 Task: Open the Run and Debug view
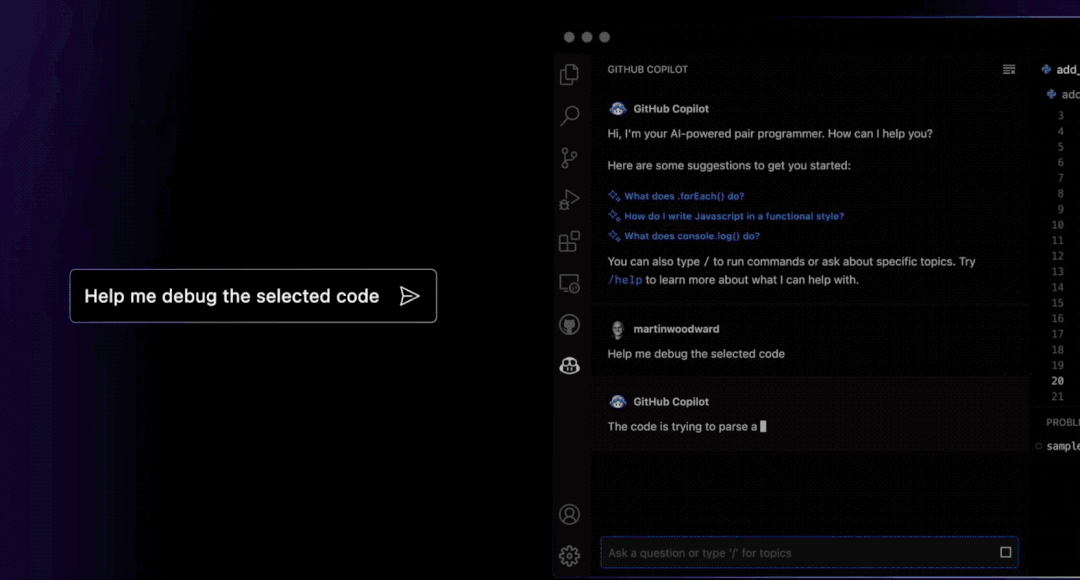click(570, 199)
